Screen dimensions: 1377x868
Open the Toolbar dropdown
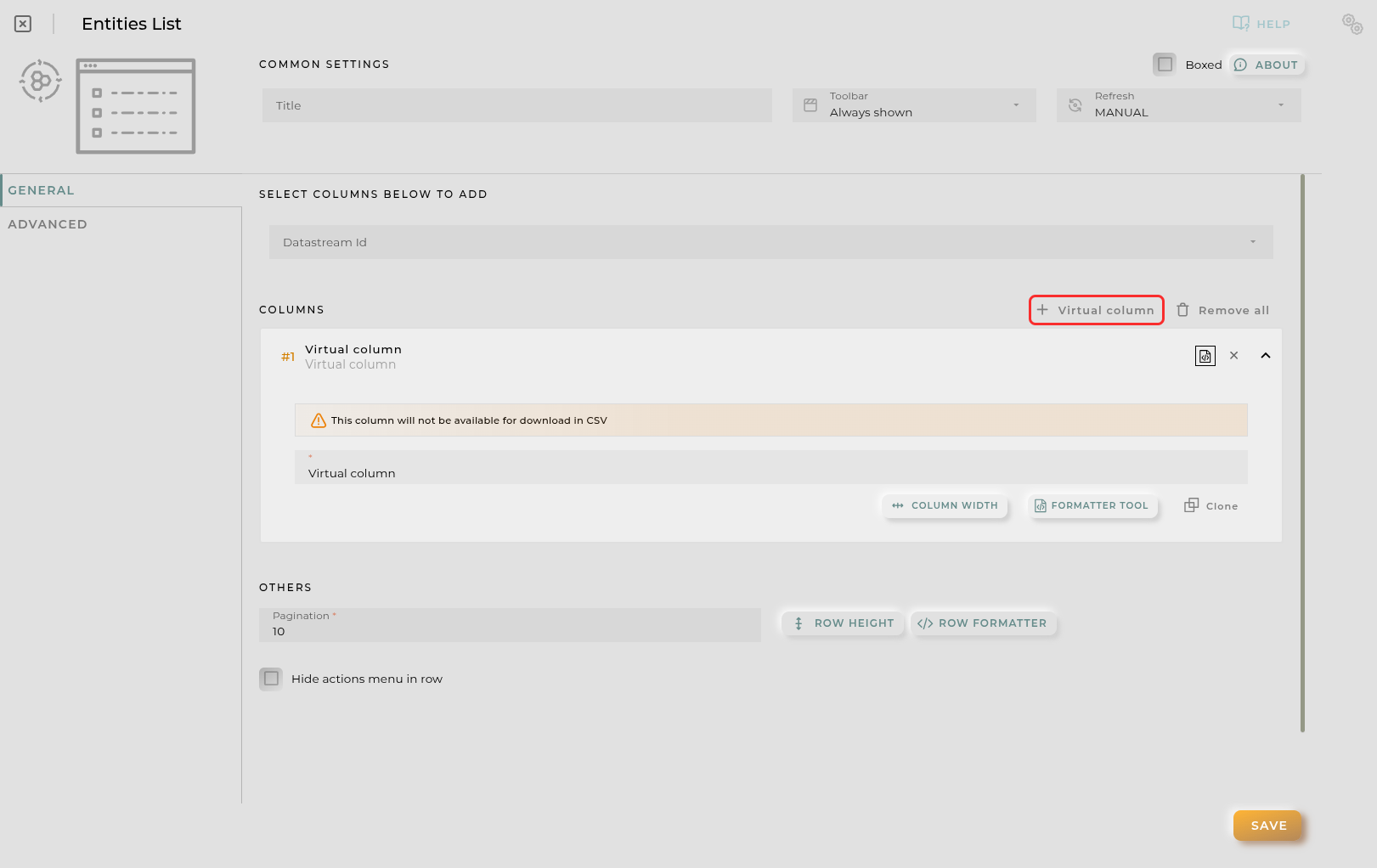tap(914, 105)
